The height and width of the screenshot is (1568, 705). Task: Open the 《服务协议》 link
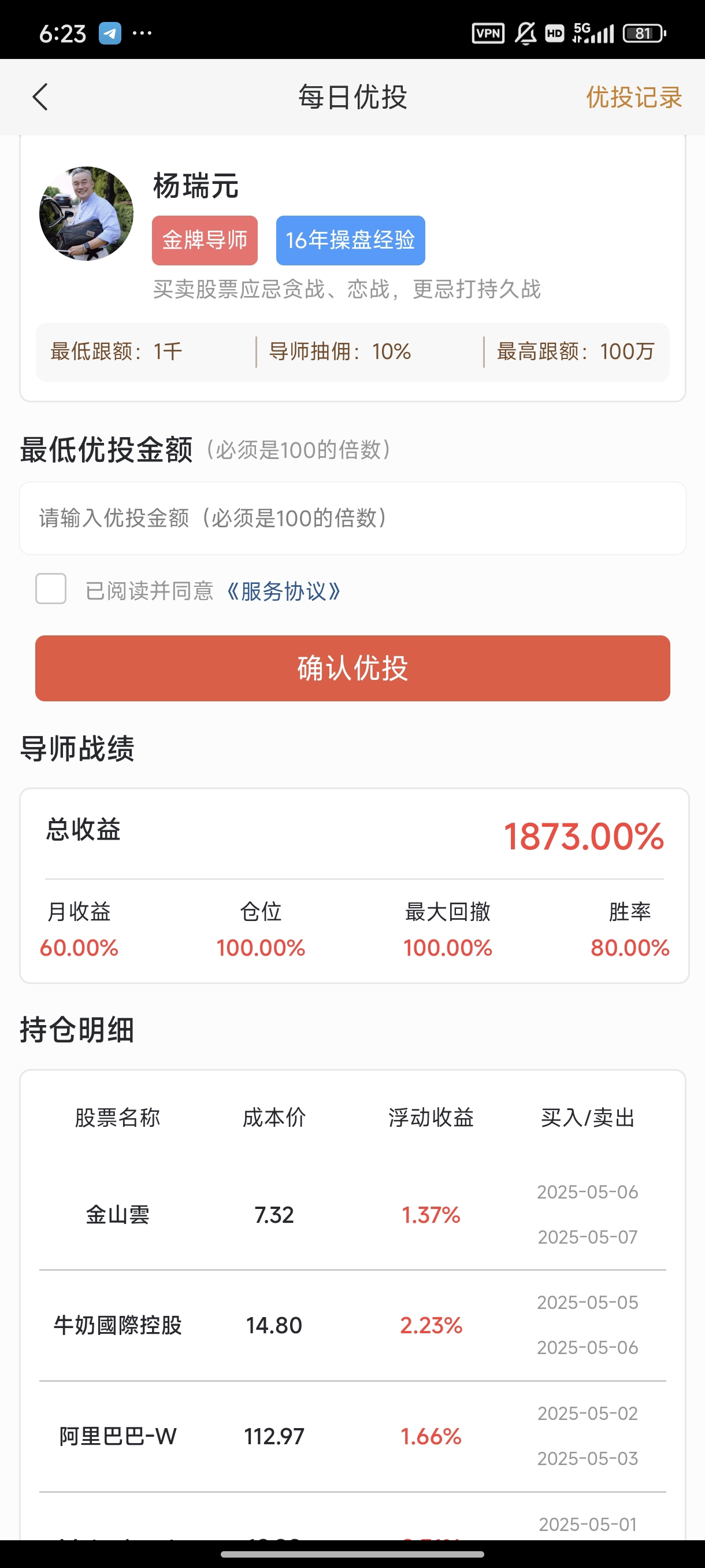(x=283, y=591)
